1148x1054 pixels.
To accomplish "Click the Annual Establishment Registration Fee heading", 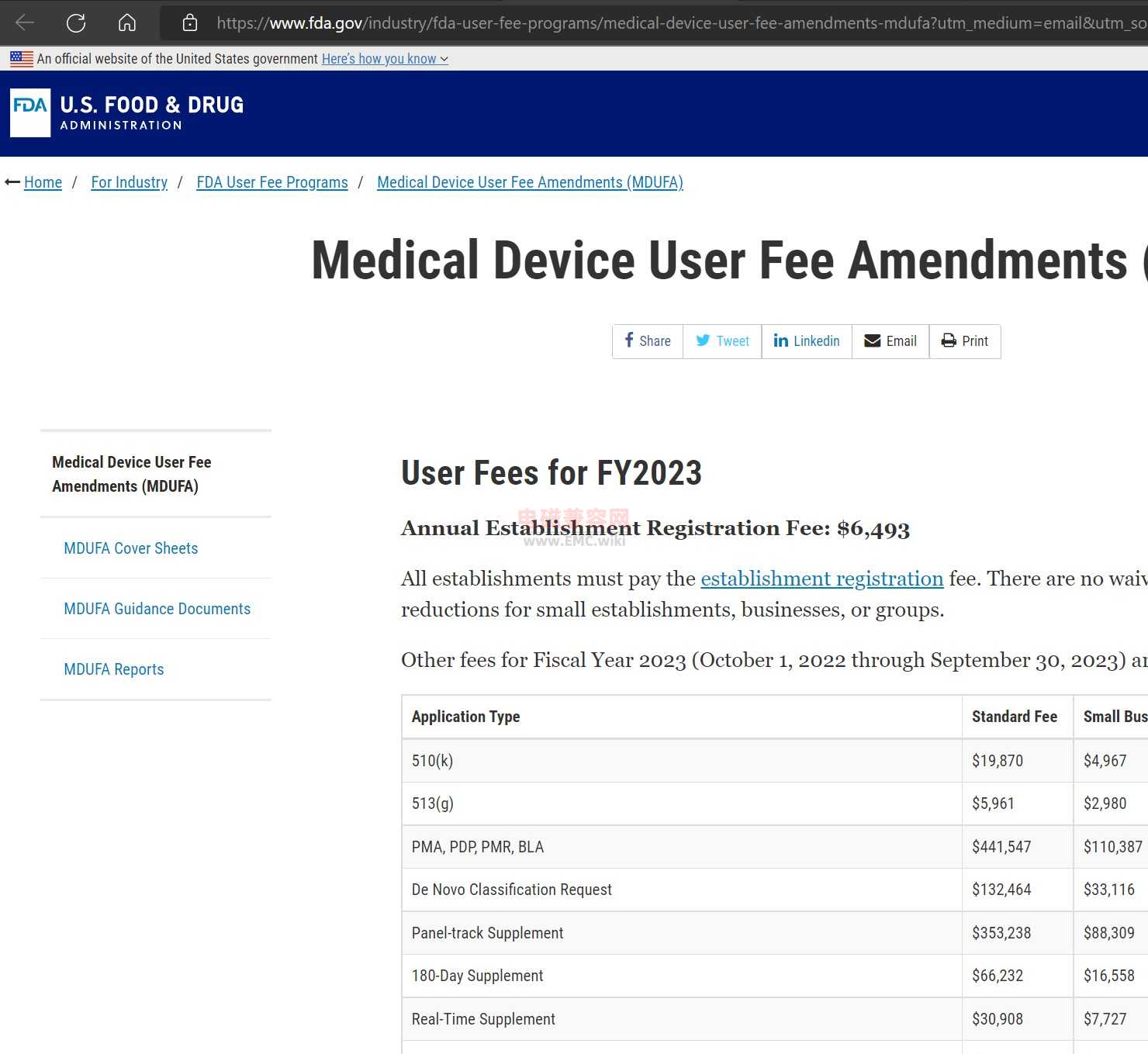I will [x=655, y=529].
